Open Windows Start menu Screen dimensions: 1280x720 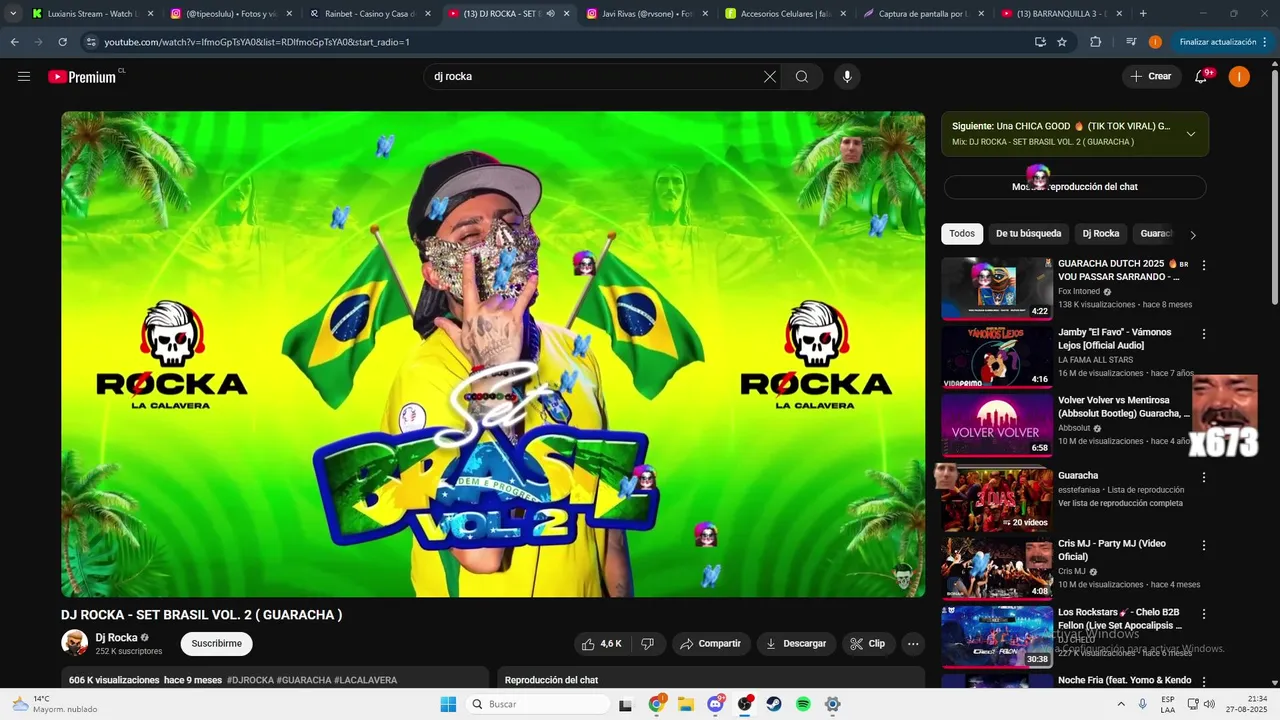(448, 704)
